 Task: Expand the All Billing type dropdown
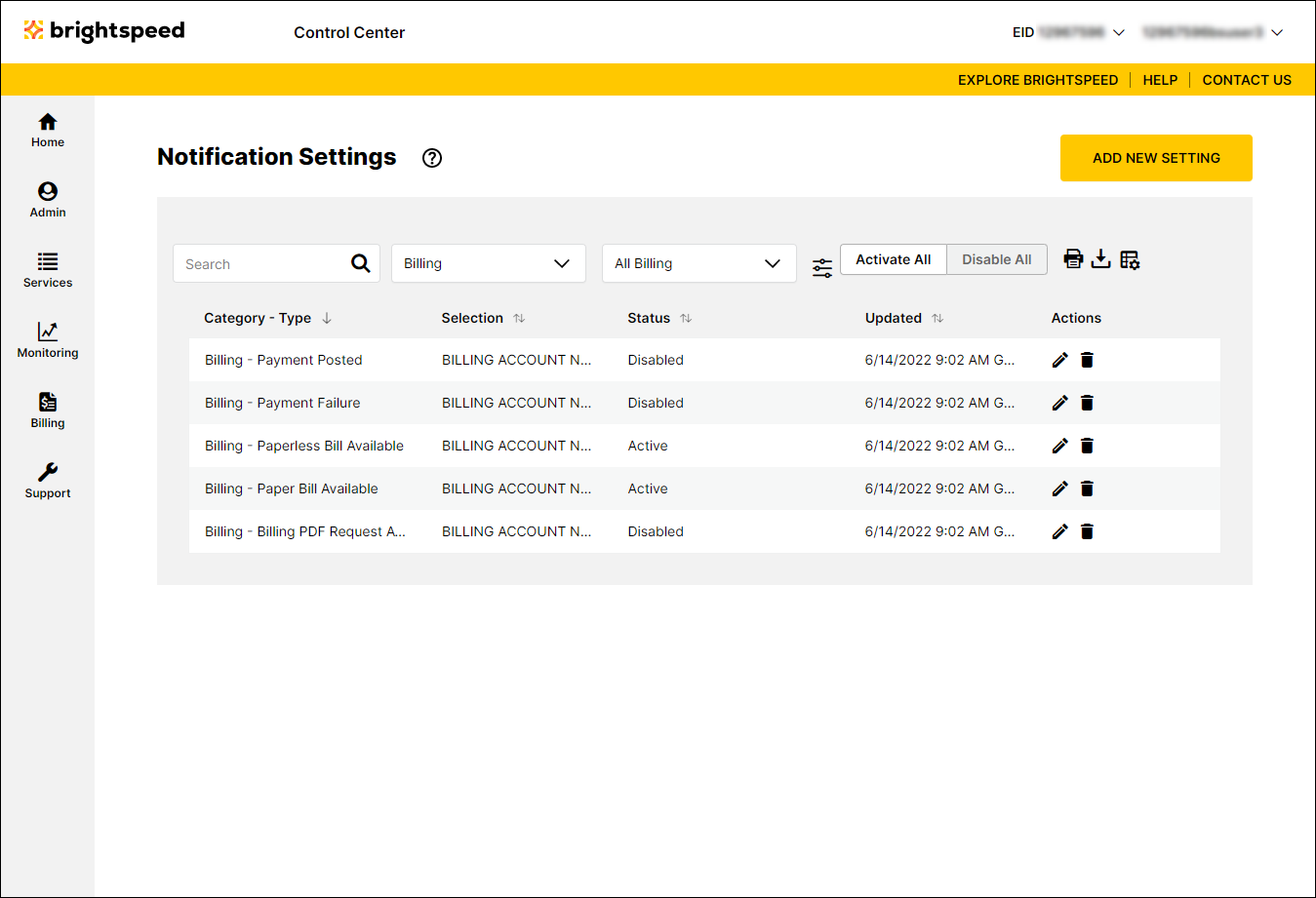[x=699, y=263]
